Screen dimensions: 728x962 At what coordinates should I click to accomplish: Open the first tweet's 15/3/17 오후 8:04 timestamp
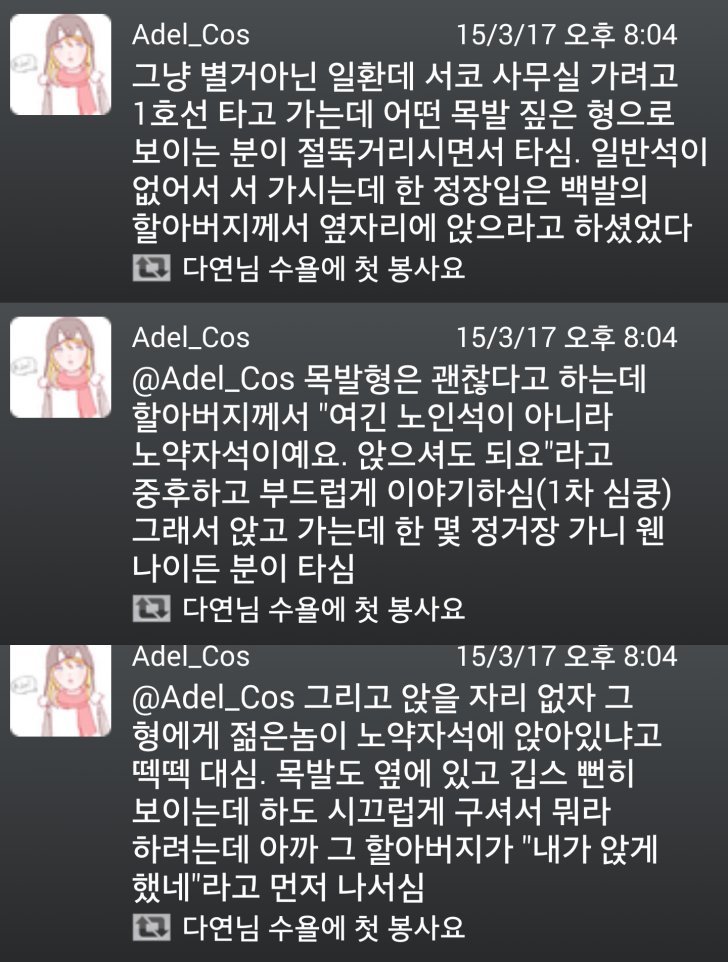pos(567,34)
